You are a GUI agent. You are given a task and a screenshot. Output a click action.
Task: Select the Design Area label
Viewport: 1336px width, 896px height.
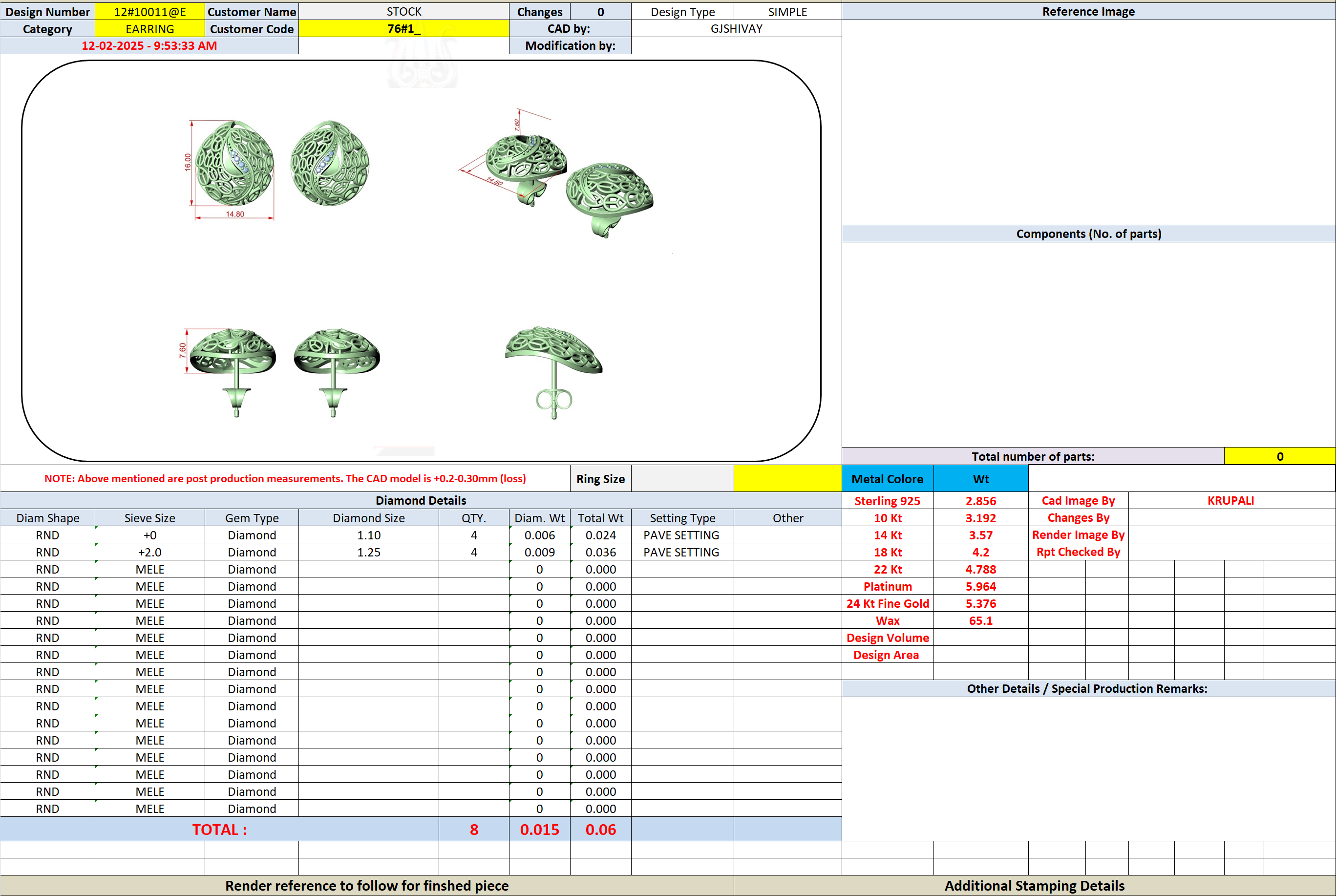(888, 655)
